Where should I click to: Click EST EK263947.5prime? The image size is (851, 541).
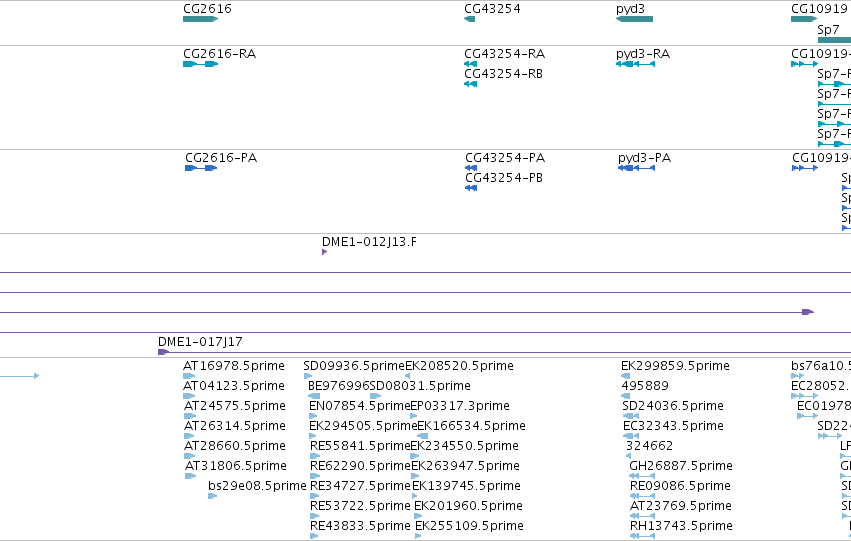[465, 466]
